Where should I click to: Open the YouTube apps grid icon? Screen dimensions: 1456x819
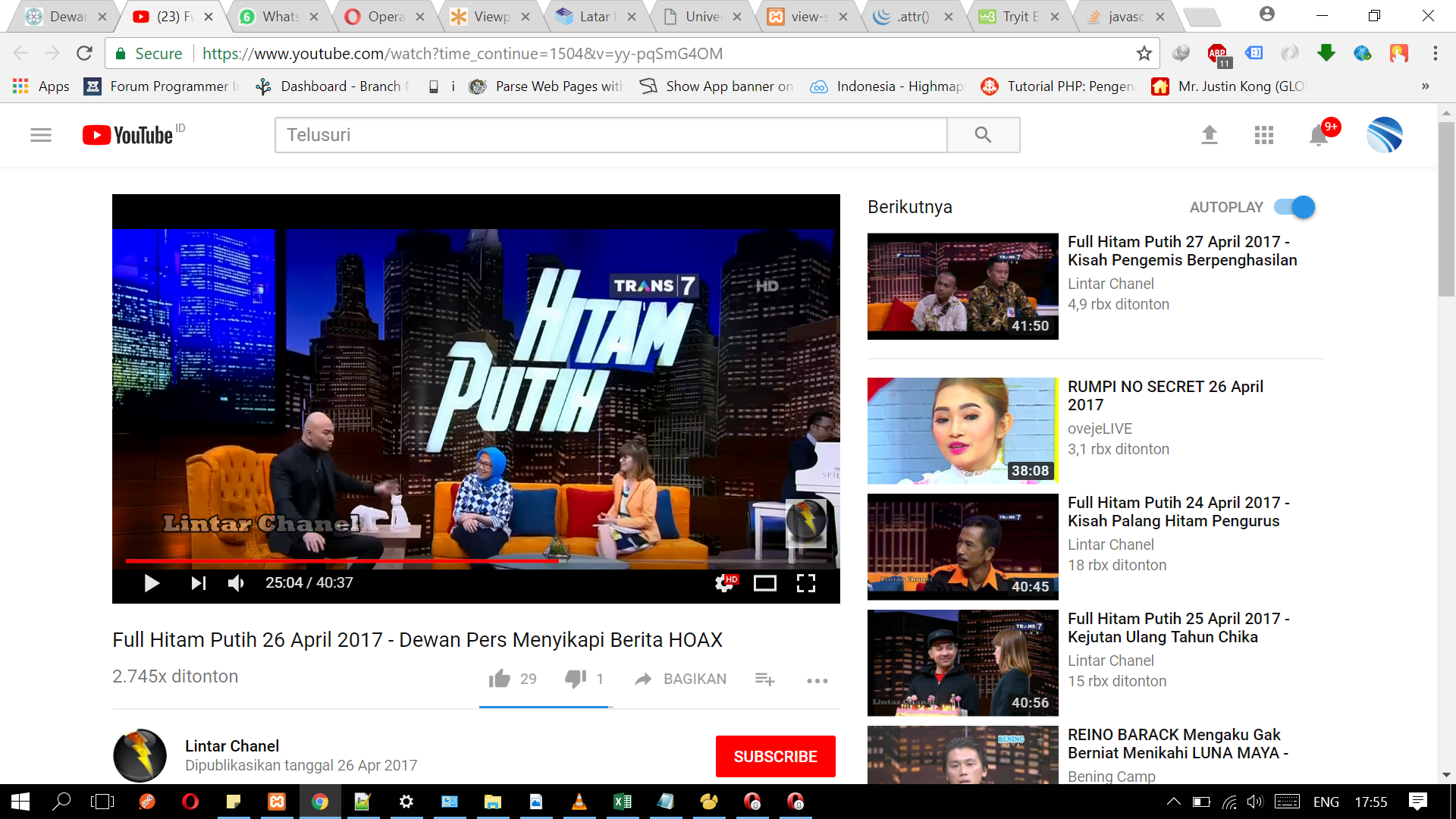point(1264,135)
